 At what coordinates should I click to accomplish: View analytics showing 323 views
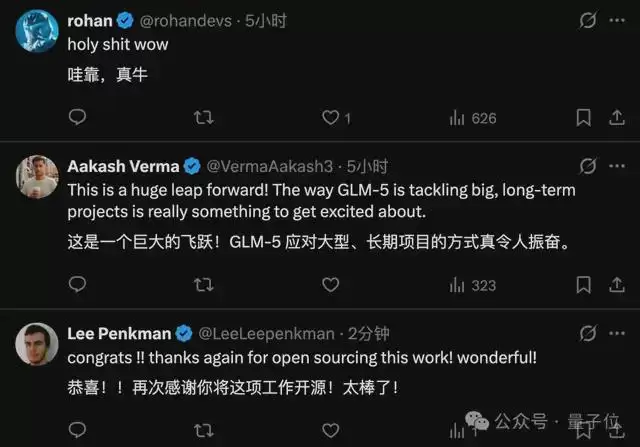pyautogui.click(x=472, y=285)
